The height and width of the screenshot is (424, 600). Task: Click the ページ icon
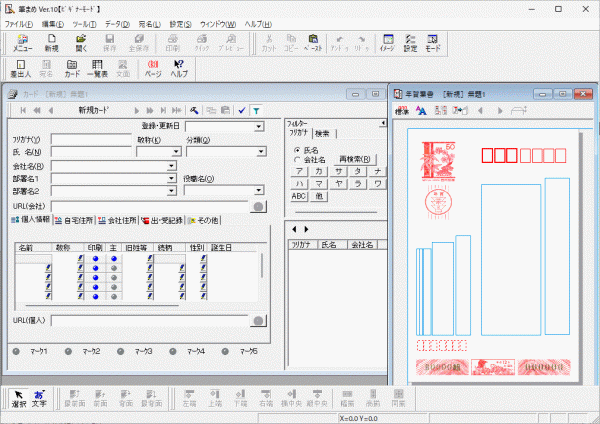pos(153,69)
